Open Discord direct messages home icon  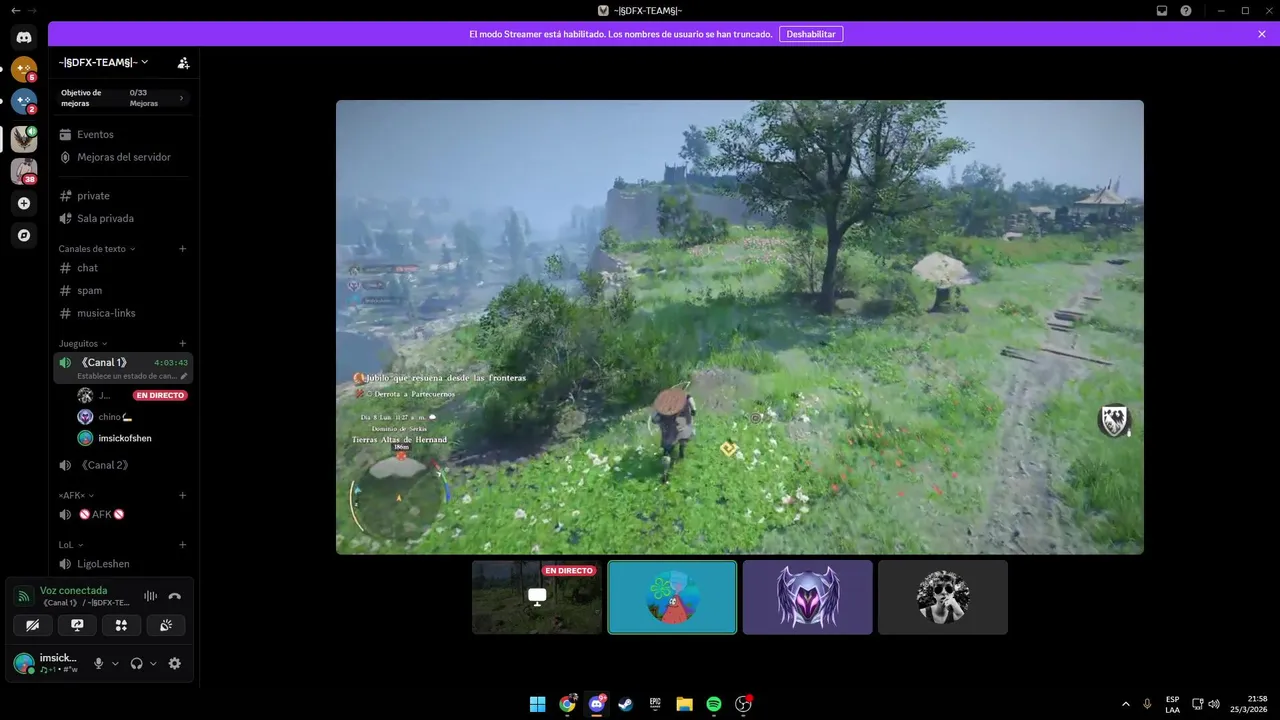pos(24,37)
